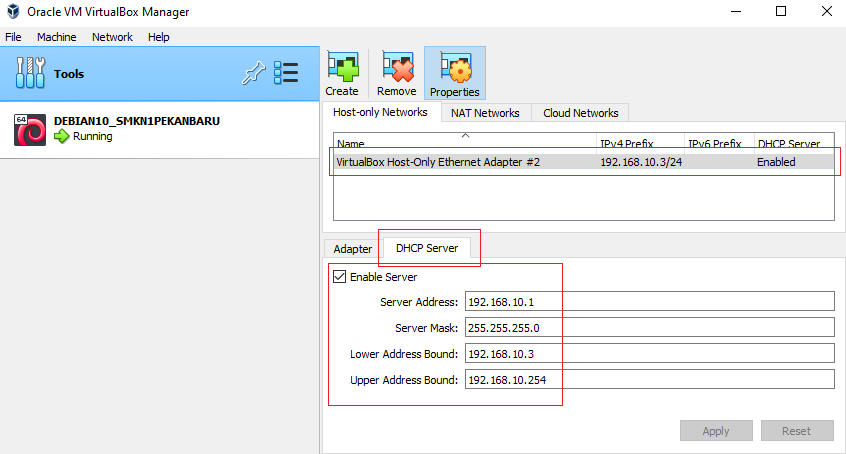Select the Tools wrench icon entry
Viewport: 846px width, 454px height.
30,73
